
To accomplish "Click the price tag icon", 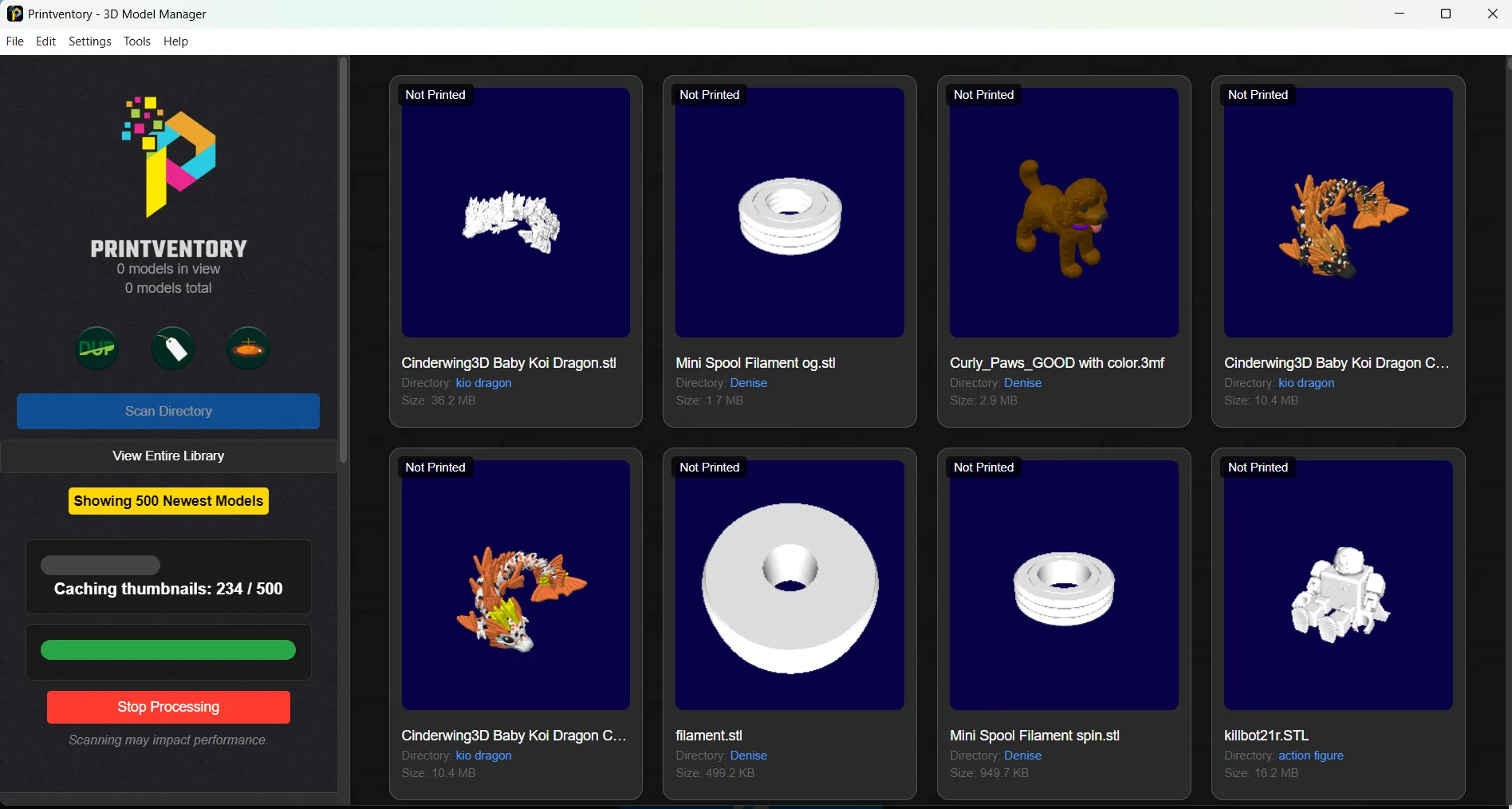I will (172, 348).
